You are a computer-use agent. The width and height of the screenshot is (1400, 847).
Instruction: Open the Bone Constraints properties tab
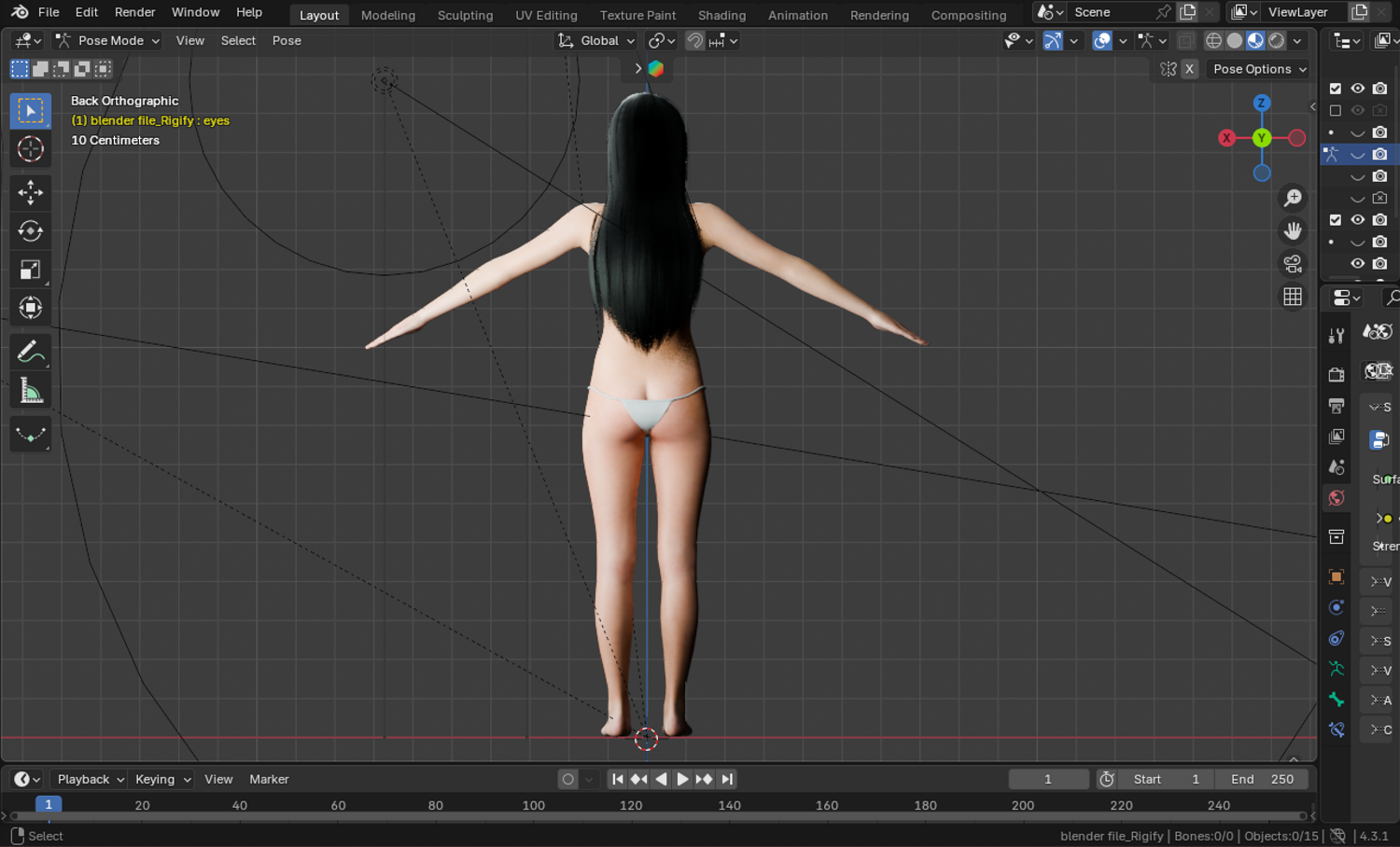click(1337, 729)
